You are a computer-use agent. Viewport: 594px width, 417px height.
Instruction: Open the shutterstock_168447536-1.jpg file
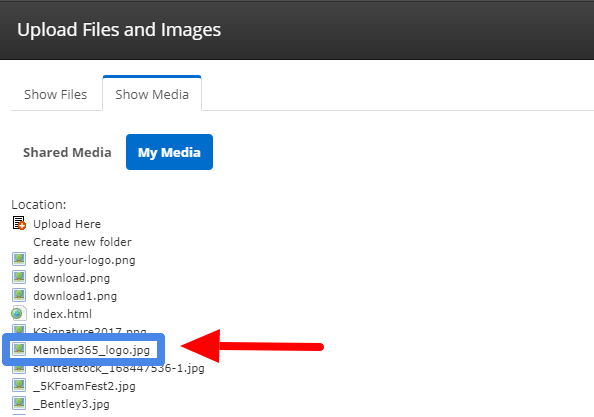[x=119, y=368]
